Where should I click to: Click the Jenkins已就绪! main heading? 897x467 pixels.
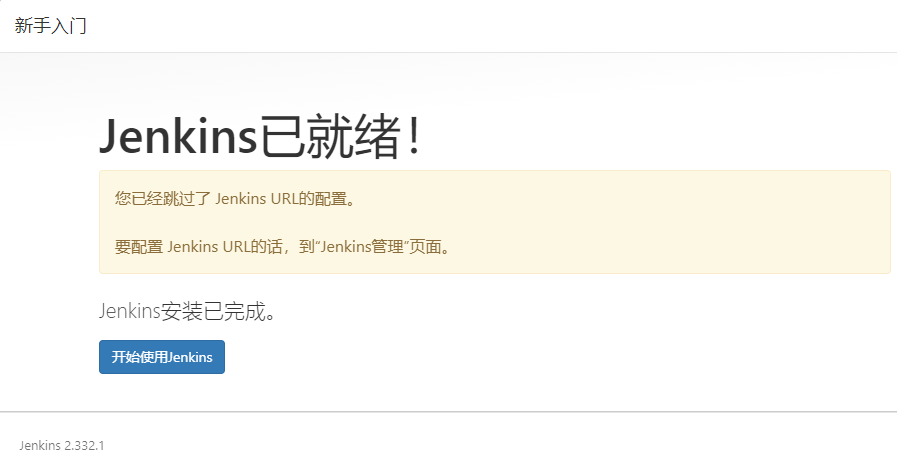pos(261,136)
